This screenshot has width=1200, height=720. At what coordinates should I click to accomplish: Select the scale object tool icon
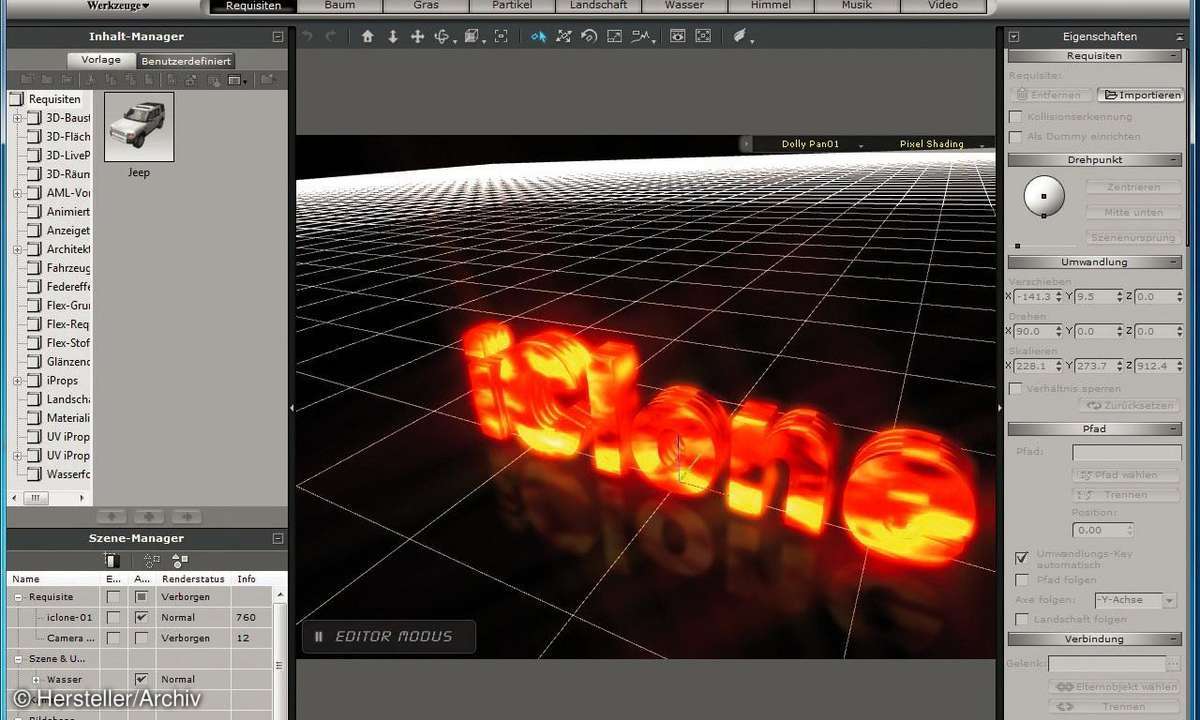[x=614, y=36]
